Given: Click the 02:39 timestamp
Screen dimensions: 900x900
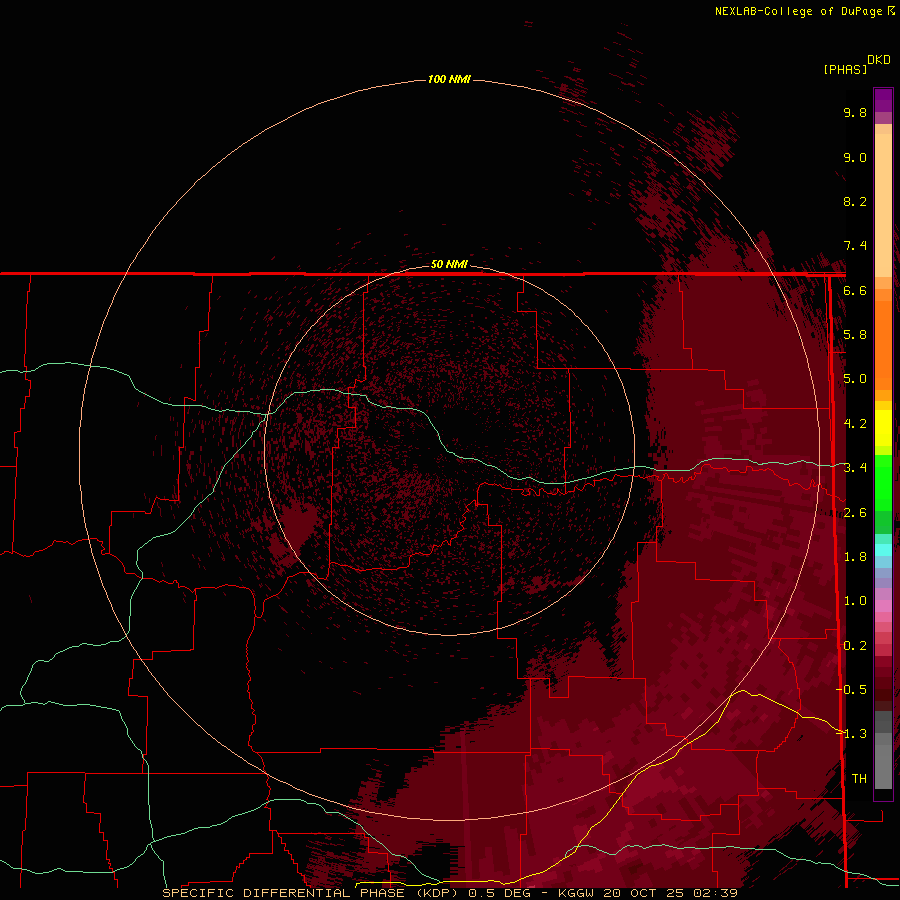Looking at the screenshot, I should (x=716, y=893).
